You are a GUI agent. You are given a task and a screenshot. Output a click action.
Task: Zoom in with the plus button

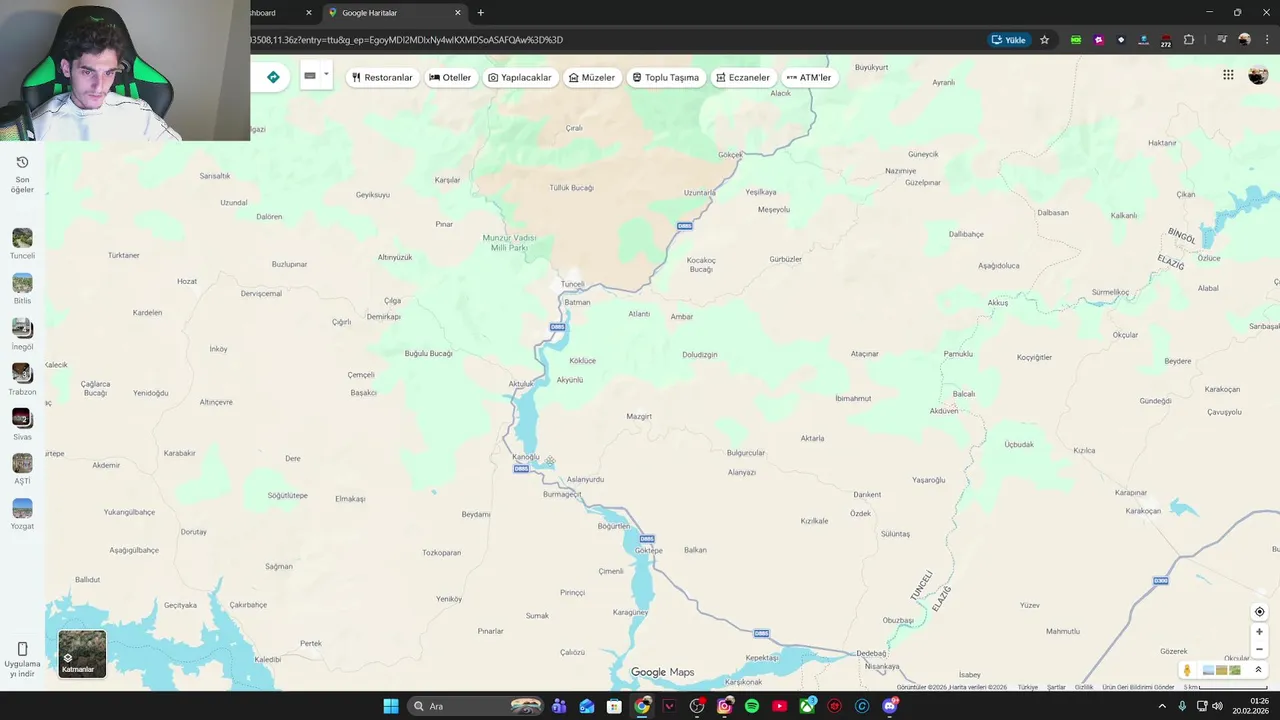point(1259,632)
